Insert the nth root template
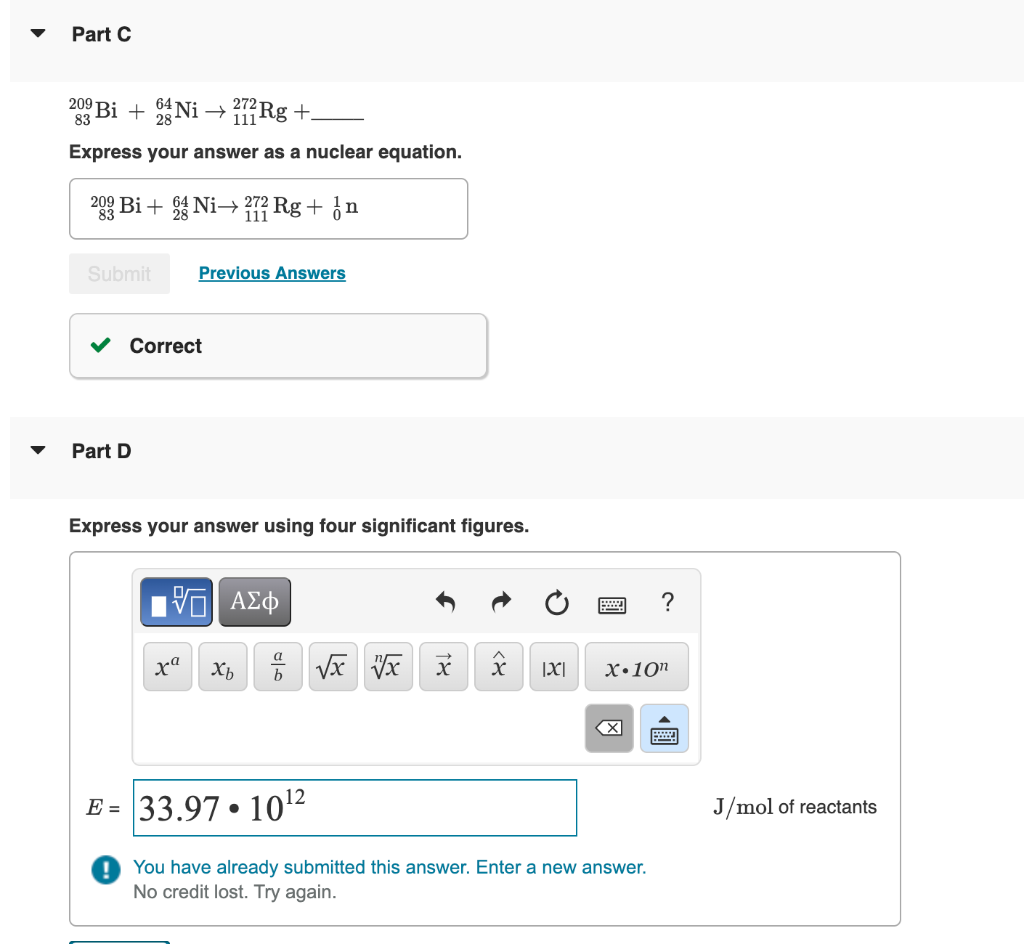Image resolution: width=1024 pixels, height=944 pixels. click(x=388, y=666)
